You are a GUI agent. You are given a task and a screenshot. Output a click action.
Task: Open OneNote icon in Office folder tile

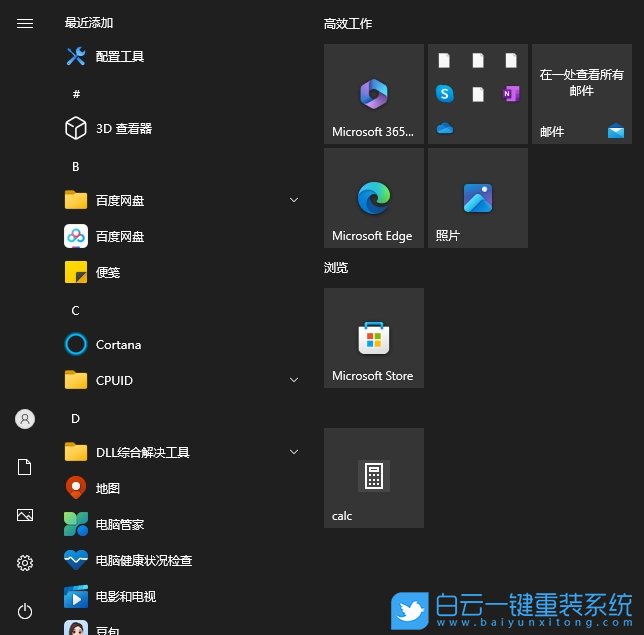(x=511, y=94)
